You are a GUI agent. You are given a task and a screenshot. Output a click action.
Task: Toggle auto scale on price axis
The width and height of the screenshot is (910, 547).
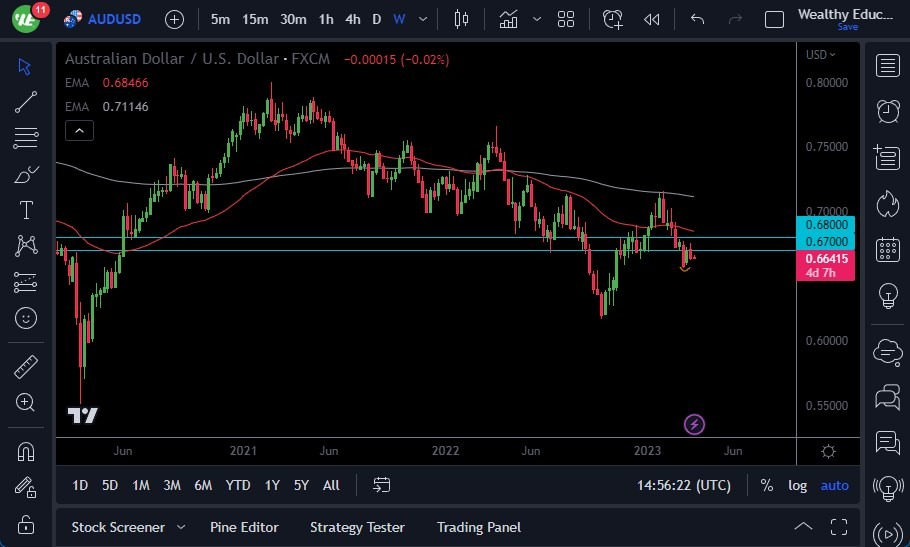click(834, 485)
